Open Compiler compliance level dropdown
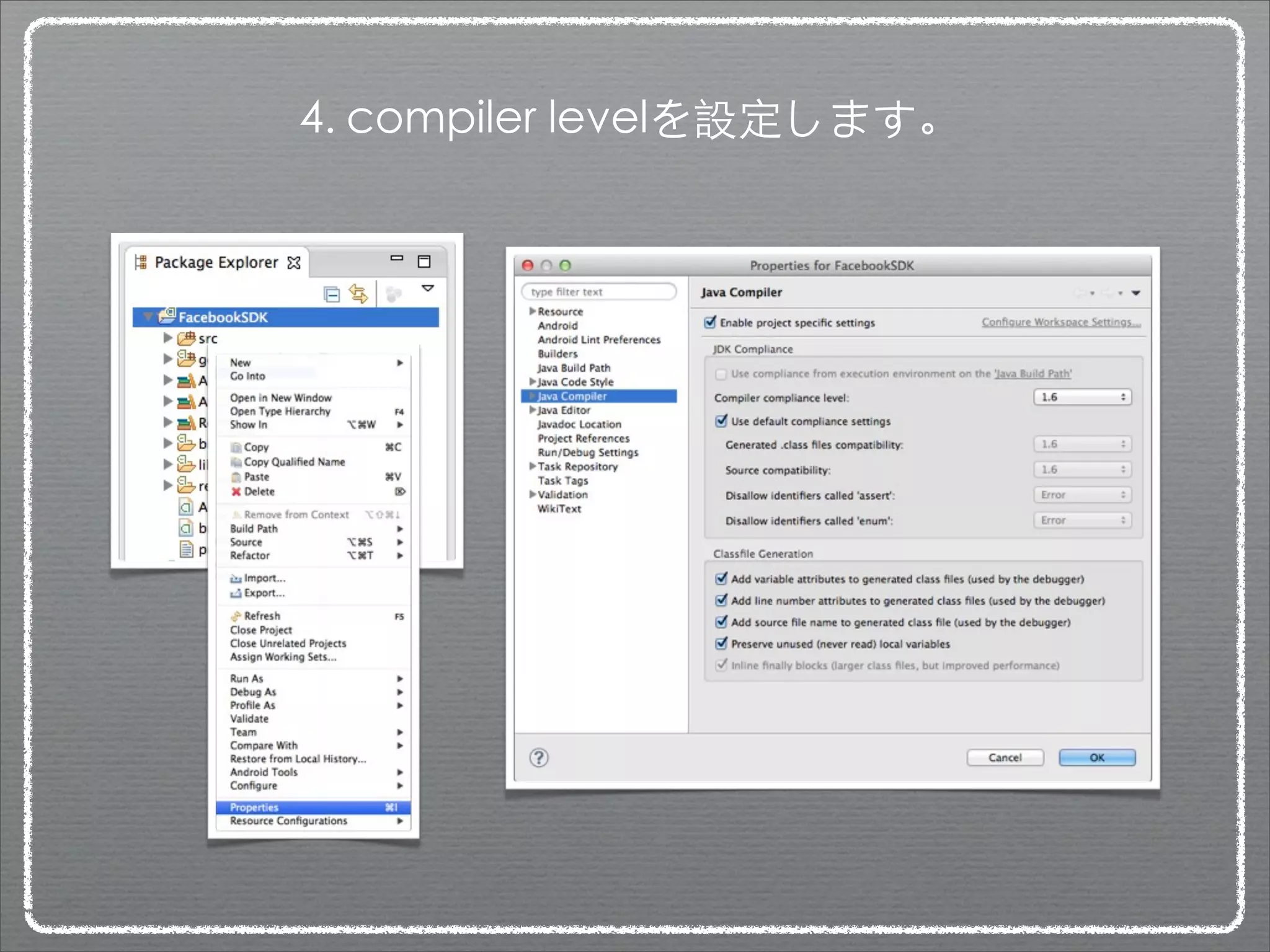Image resolution: width=1270 pixels, height=952 pixels. pos(1083,397)
